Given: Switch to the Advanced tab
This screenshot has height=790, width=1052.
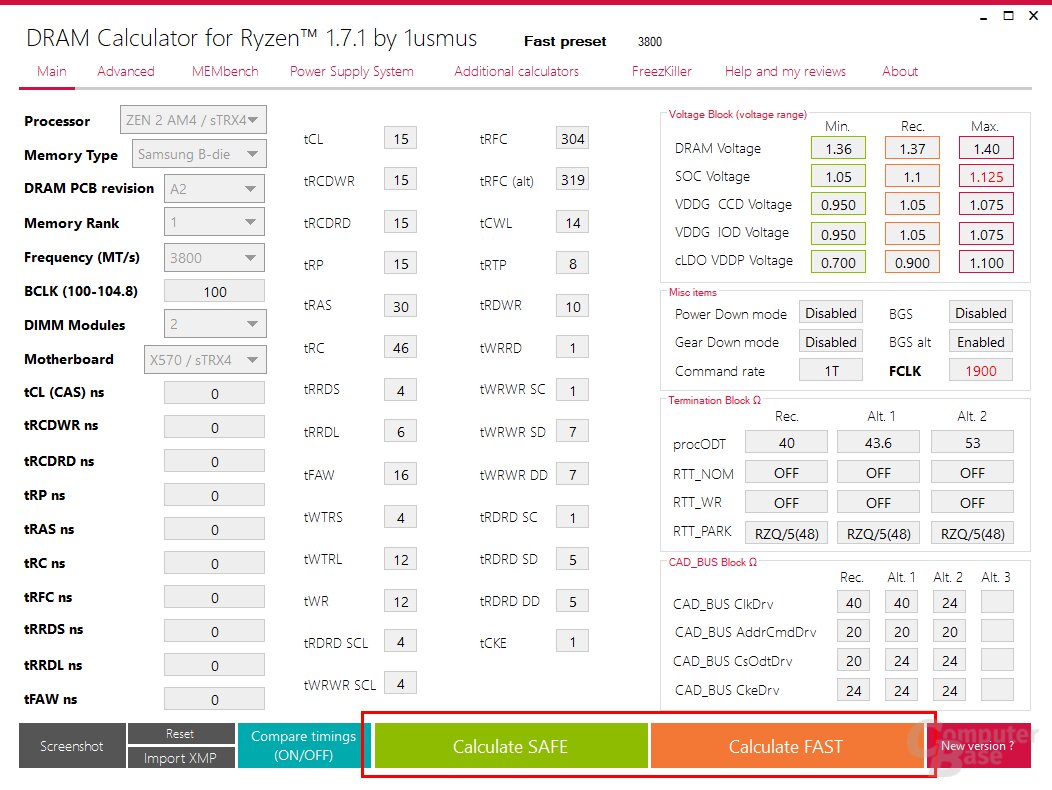Looking at the screenshot, I should pyautogui.click(x=125, y=71).
